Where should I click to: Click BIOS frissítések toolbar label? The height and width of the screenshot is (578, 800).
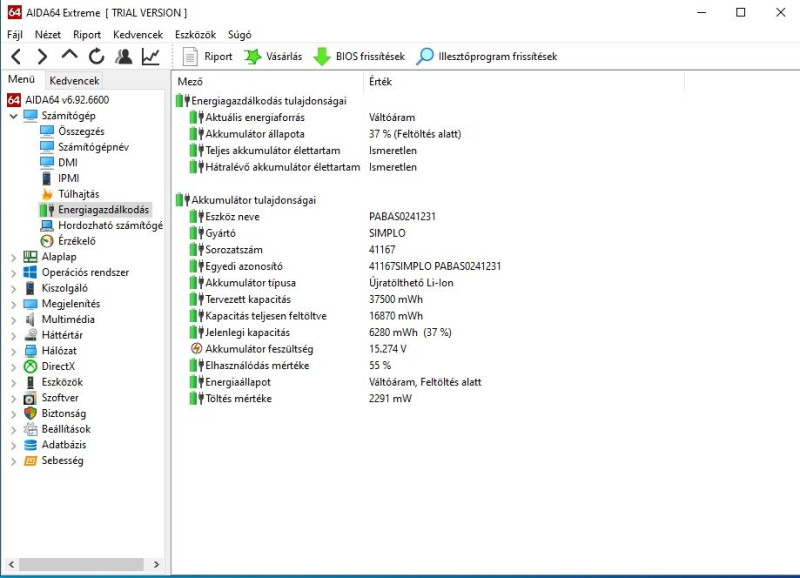pyautogui.click(x=370, y=57)
